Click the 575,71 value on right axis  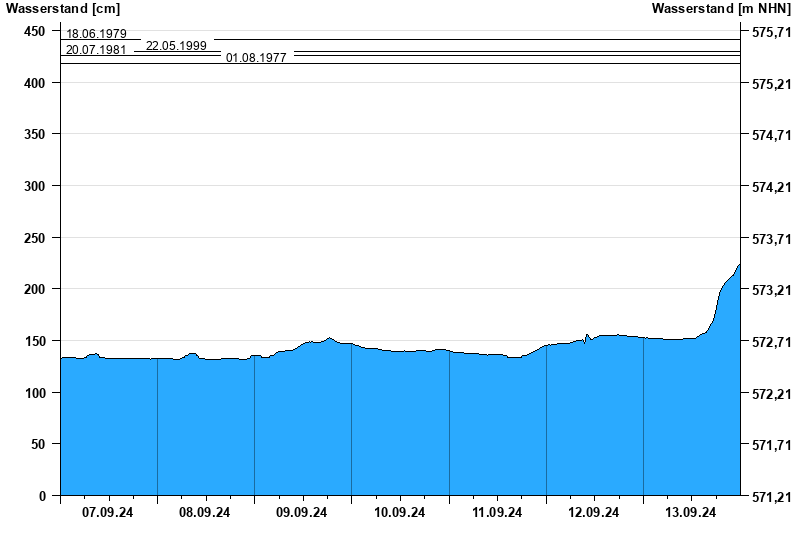point(770,33)
